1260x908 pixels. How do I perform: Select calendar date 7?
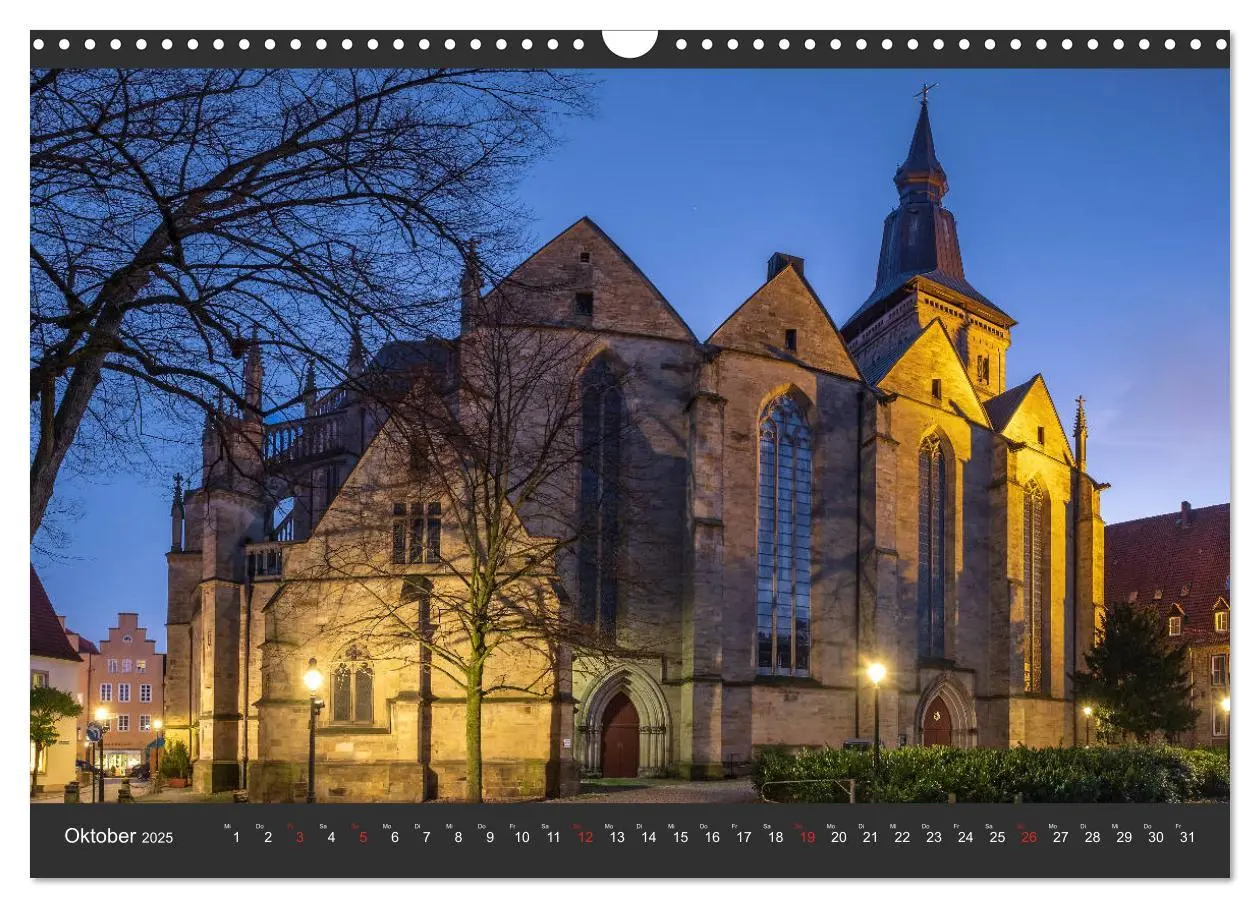[426, 838]
